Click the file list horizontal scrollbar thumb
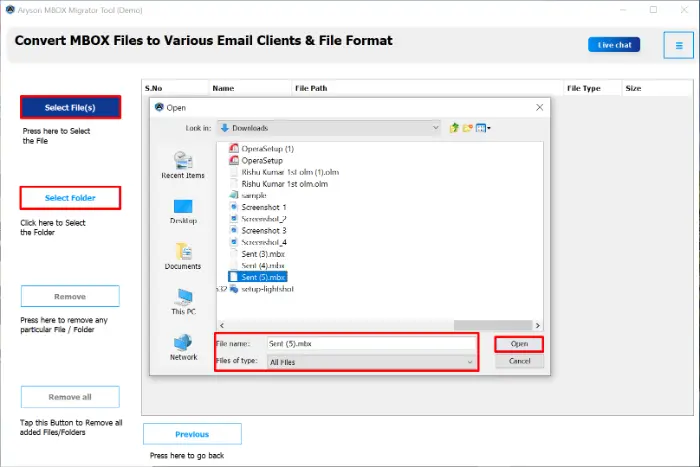Image resolution: width=700 pixels, height=467 pixels. pos(493,325)
